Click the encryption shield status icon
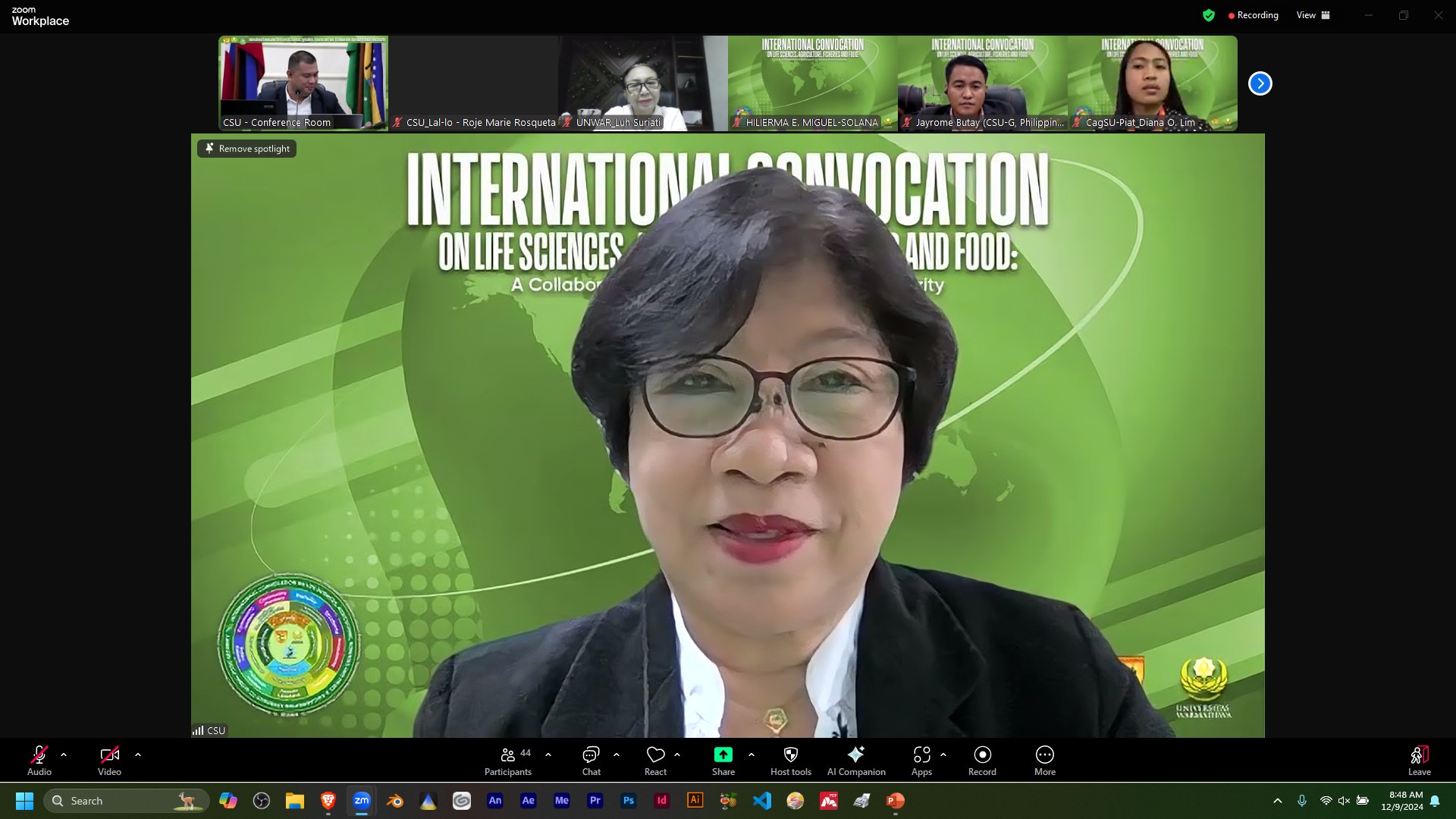This screenshot has height=819, width=1456. tap(1209, 15)
